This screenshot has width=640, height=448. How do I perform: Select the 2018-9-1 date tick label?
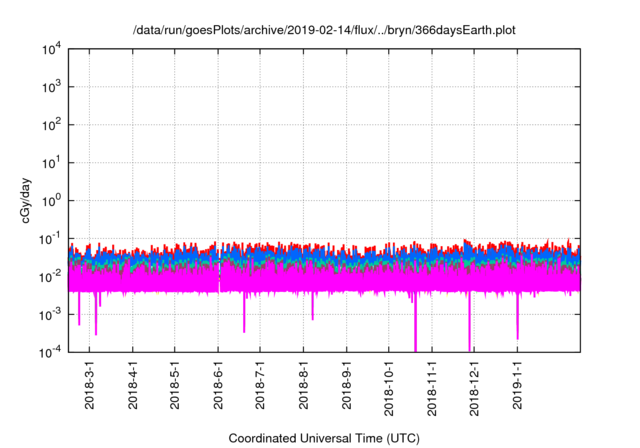tap(346, 385)
